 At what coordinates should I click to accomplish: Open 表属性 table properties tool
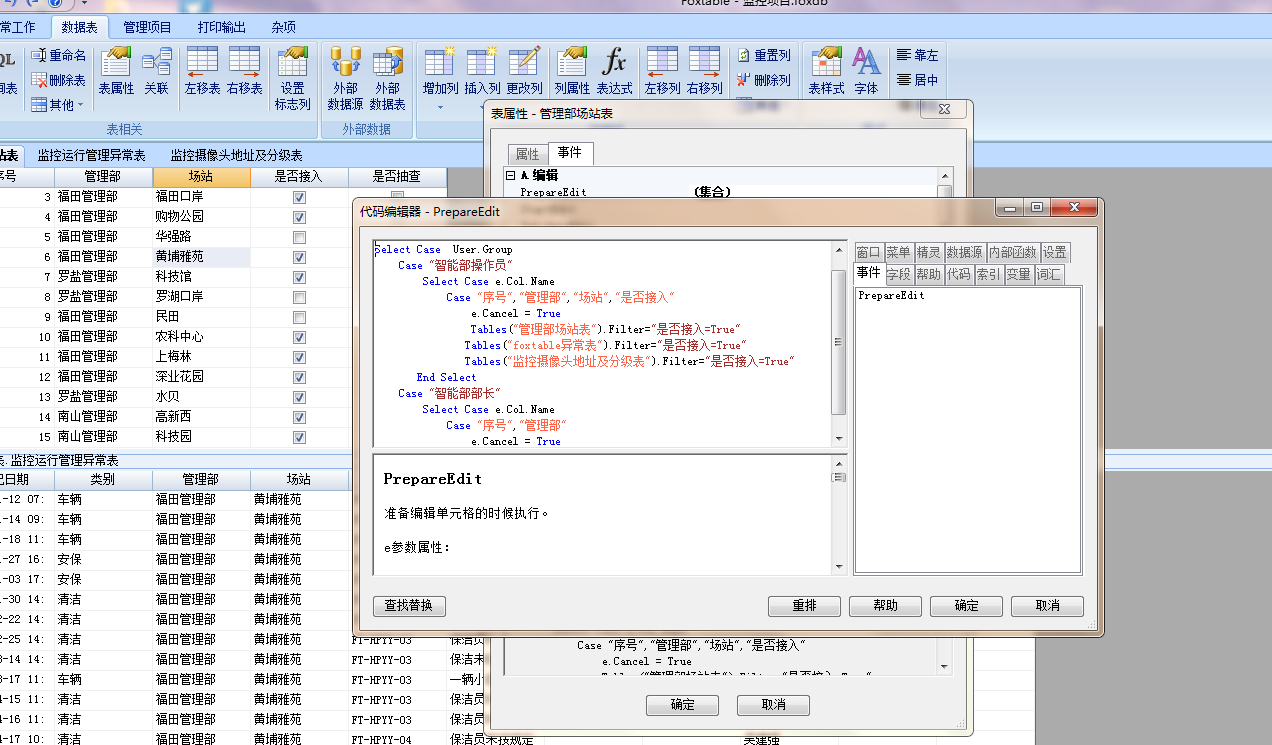(116, 70)
